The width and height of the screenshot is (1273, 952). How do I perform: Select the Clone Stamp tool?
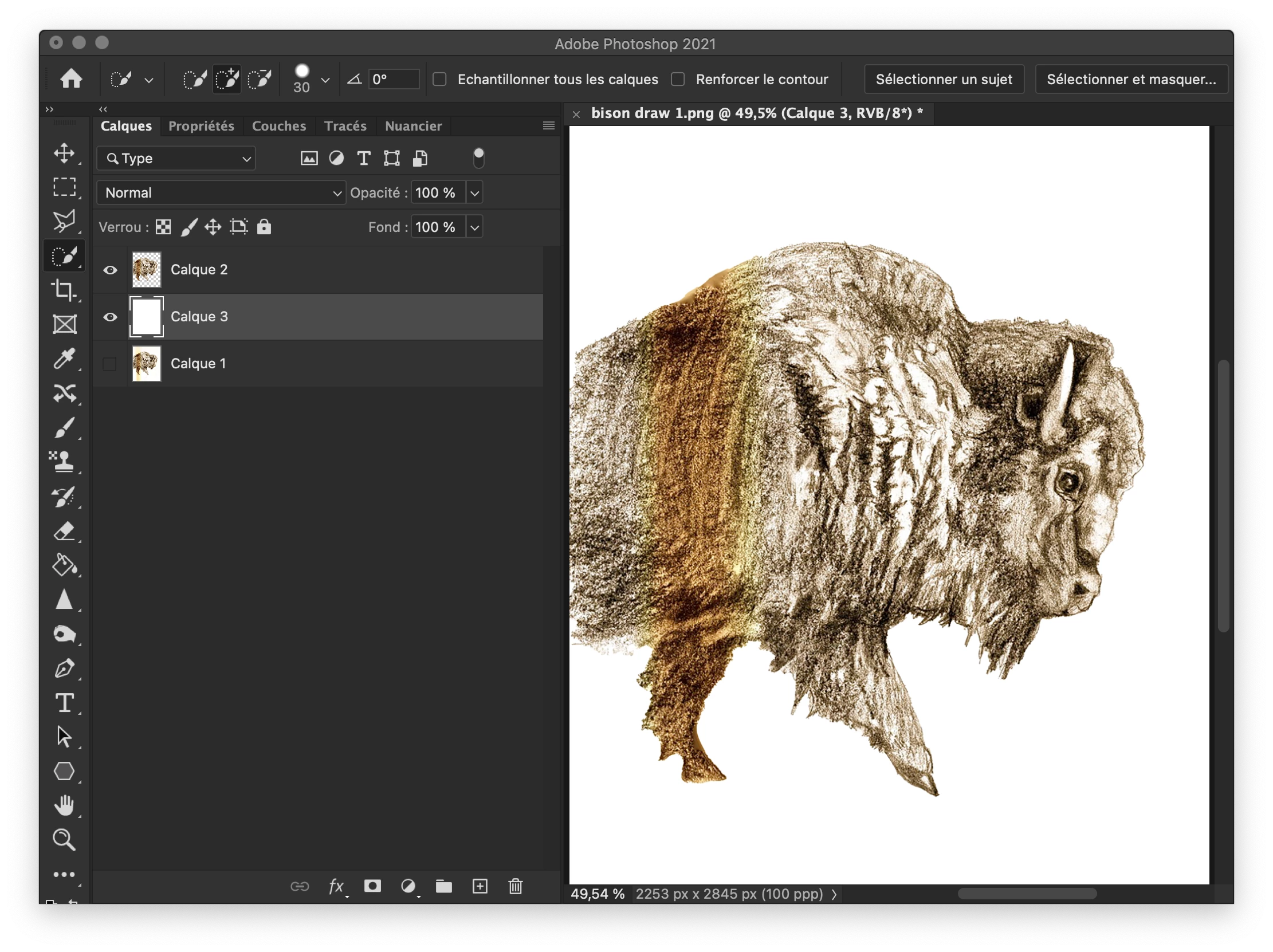(64, 461)
